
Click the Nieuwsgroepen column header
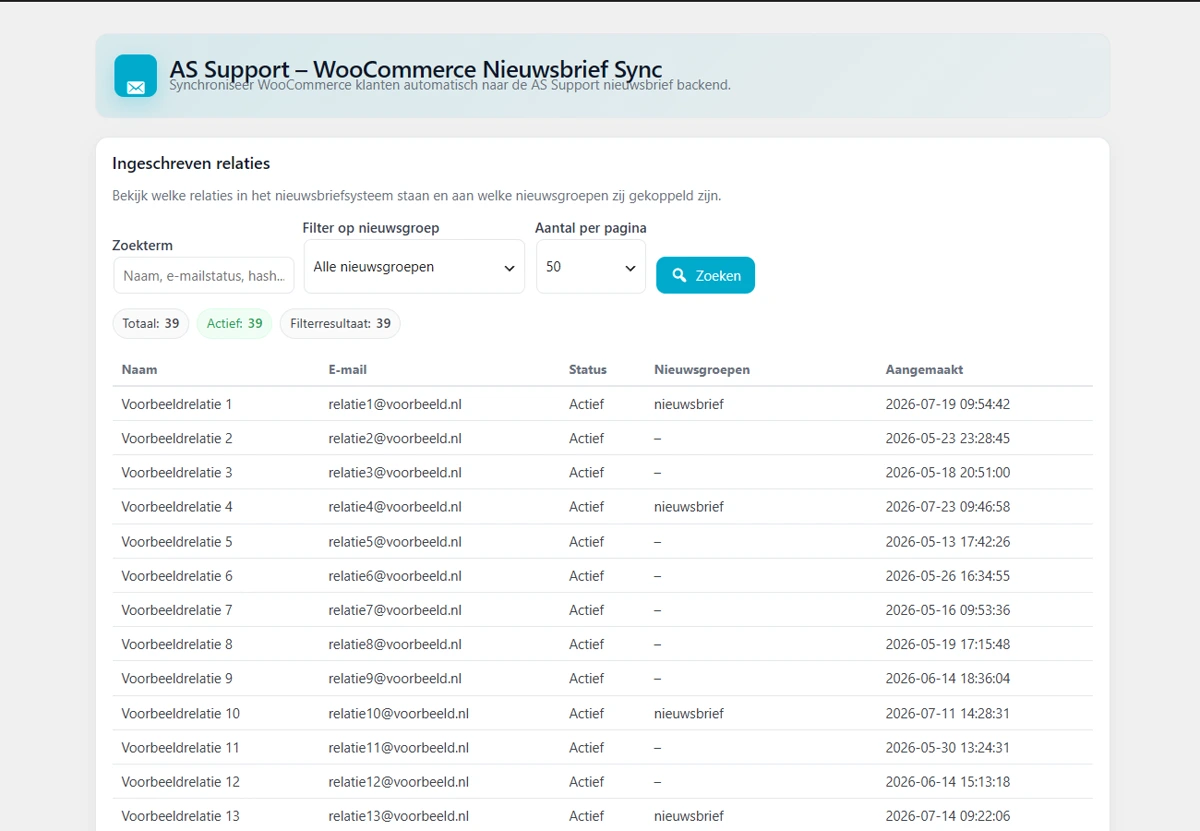pyautogui.click(x=702, y=369)
